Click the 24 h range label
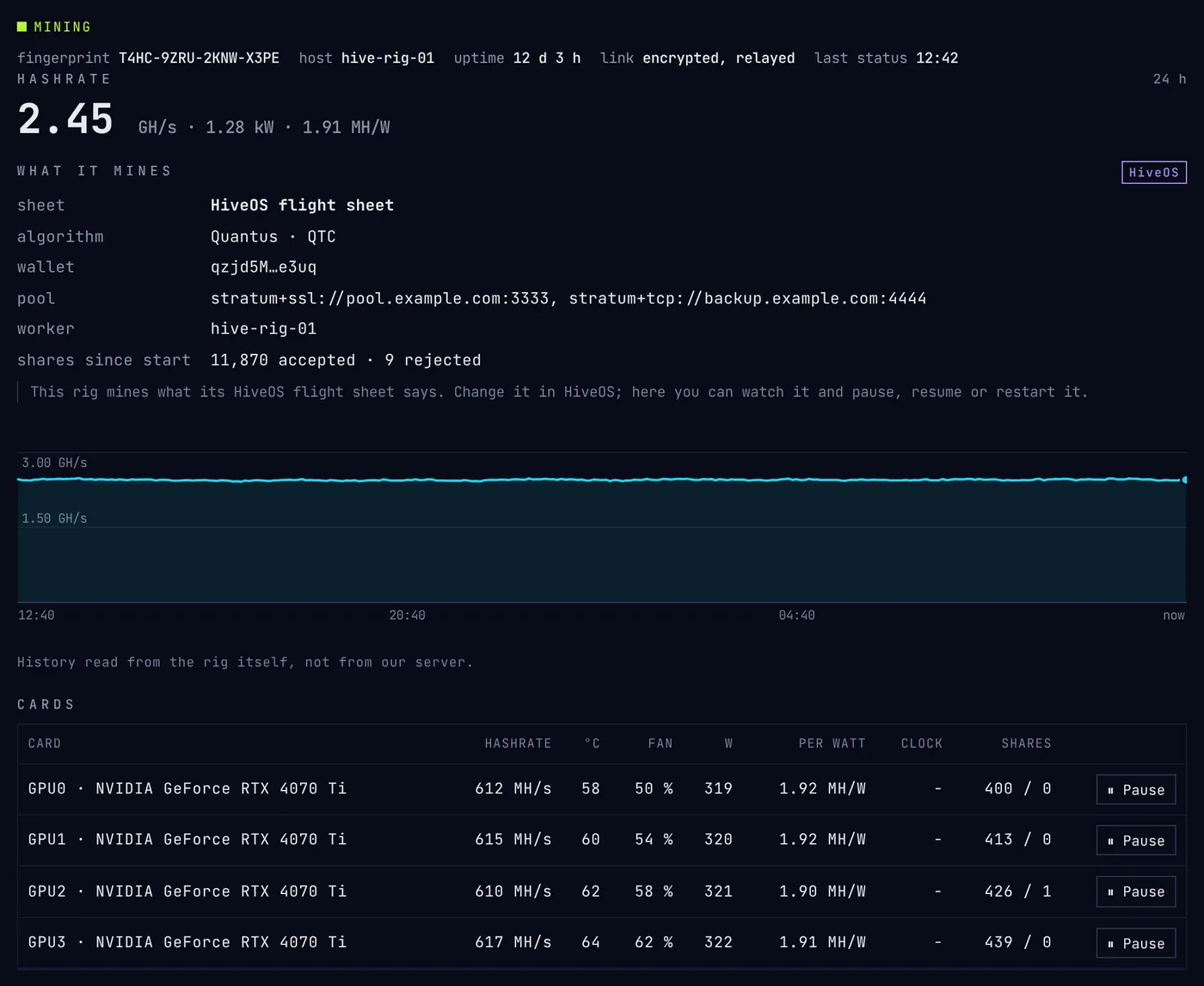Image resolution: width=1204 pixels, height=986 pixels. [x=1170, y=79]
